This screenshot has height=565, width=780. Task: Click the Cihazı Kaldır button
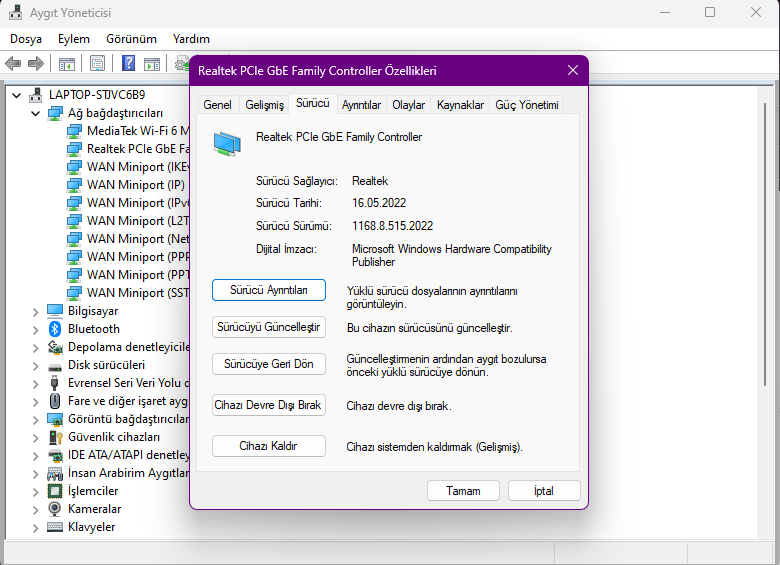tap(269, 446)
